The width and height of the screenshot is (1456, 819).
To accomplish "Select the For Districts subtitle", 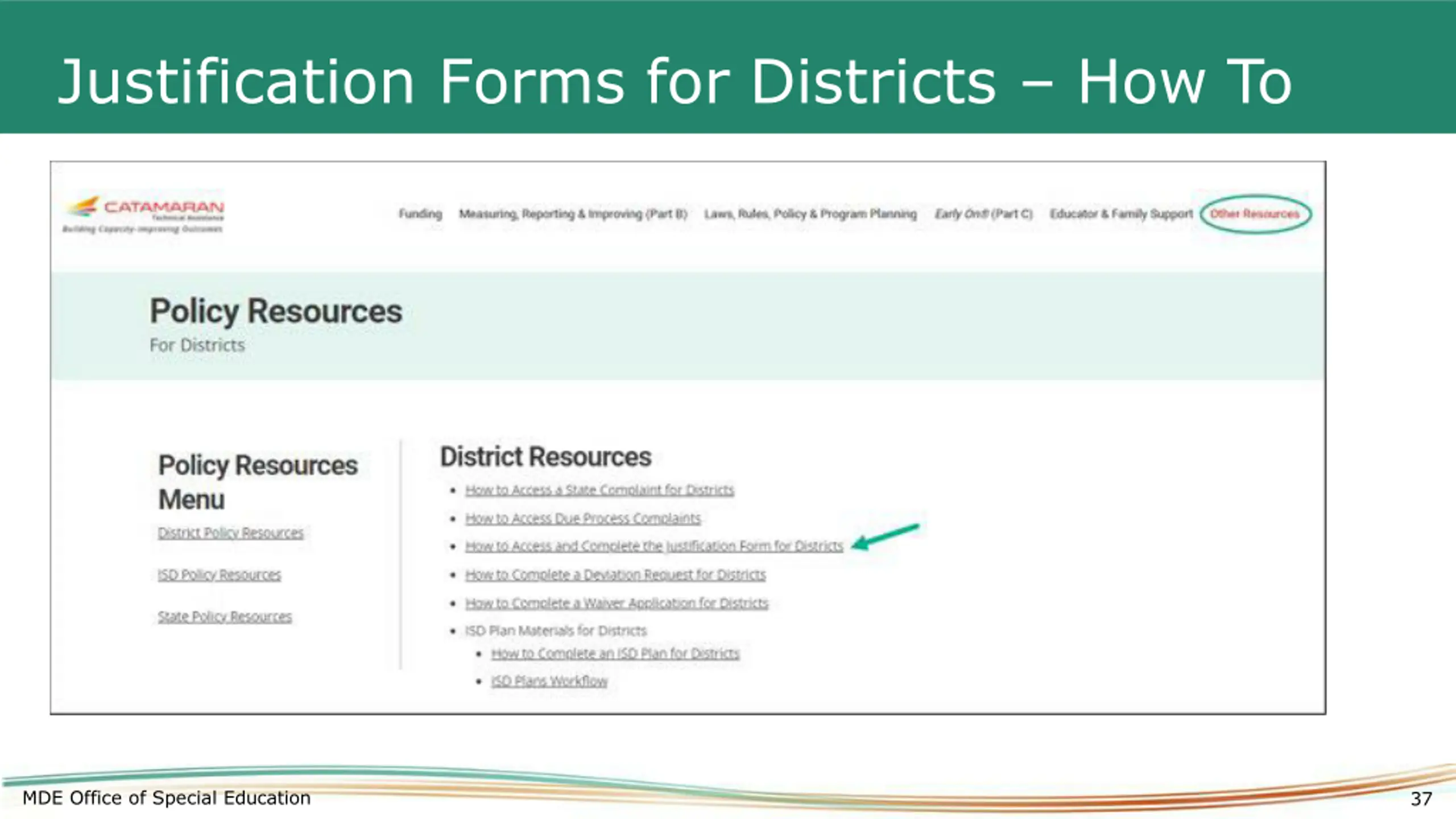I will point(197,345).
